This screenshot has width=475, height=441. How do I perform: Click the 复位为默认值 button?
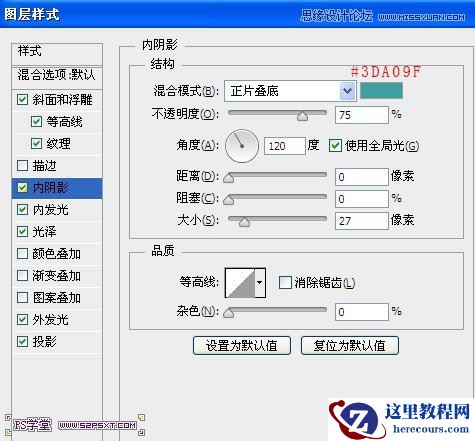(350, 346)
